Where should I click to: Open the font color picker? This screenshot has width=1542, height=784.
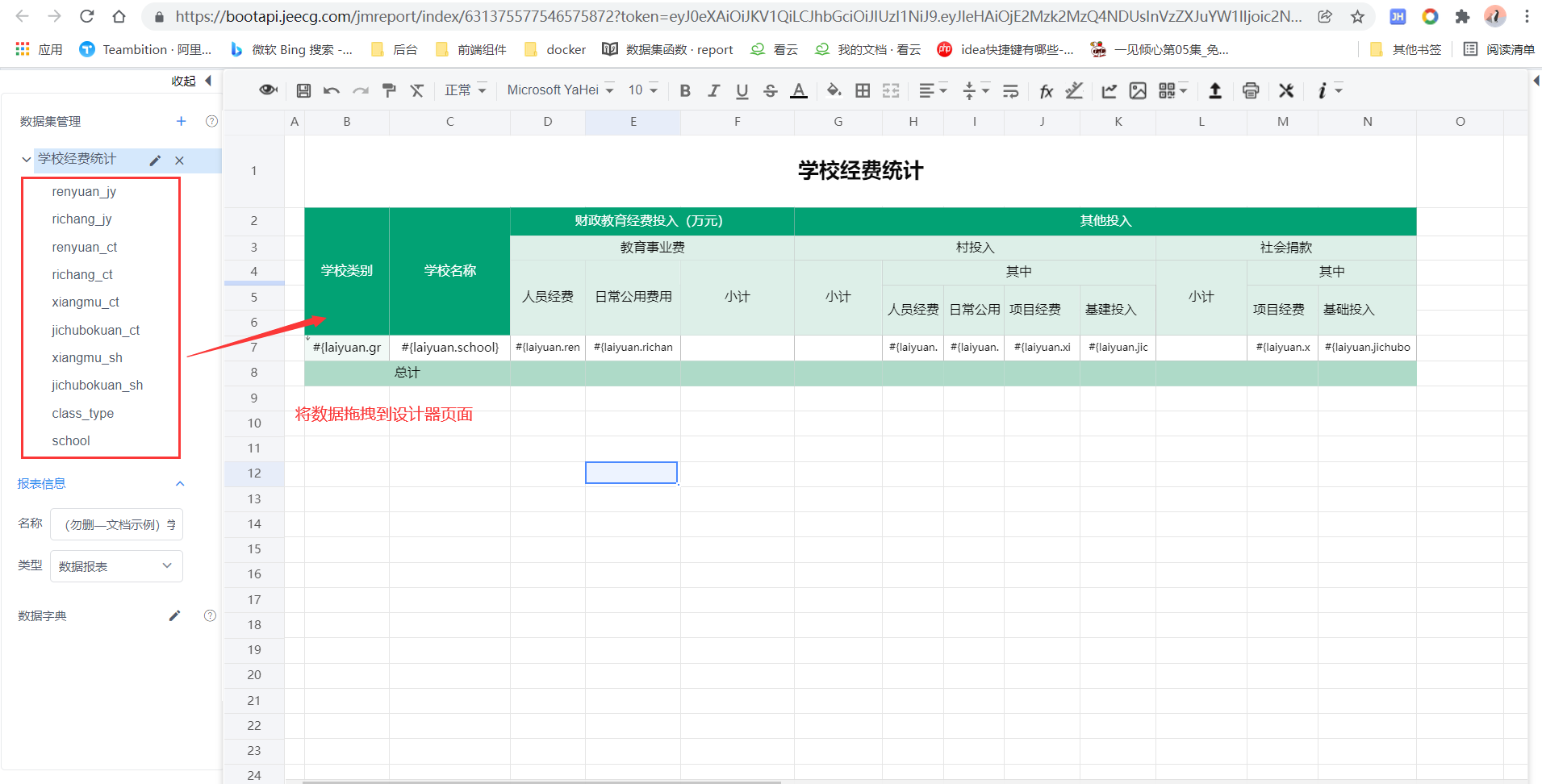[799, 90]
